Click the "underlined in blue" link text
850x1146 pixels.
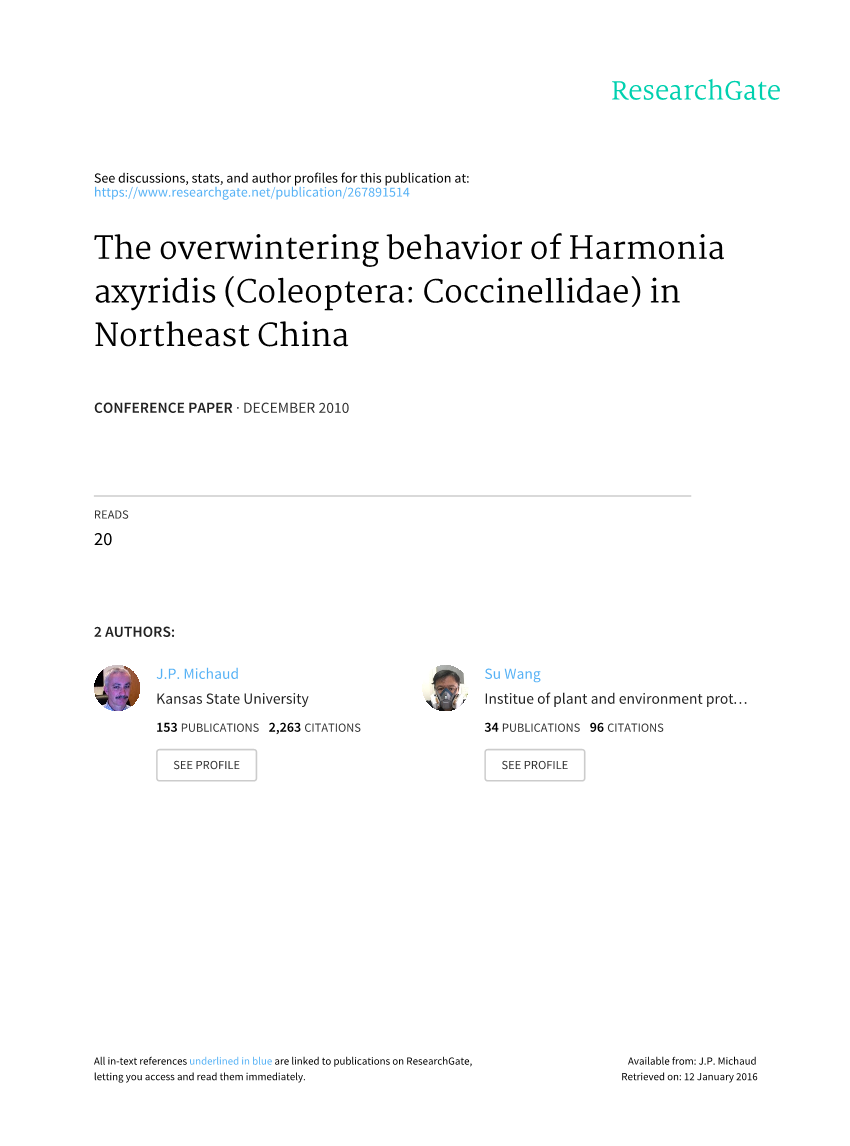[230, 1061]
